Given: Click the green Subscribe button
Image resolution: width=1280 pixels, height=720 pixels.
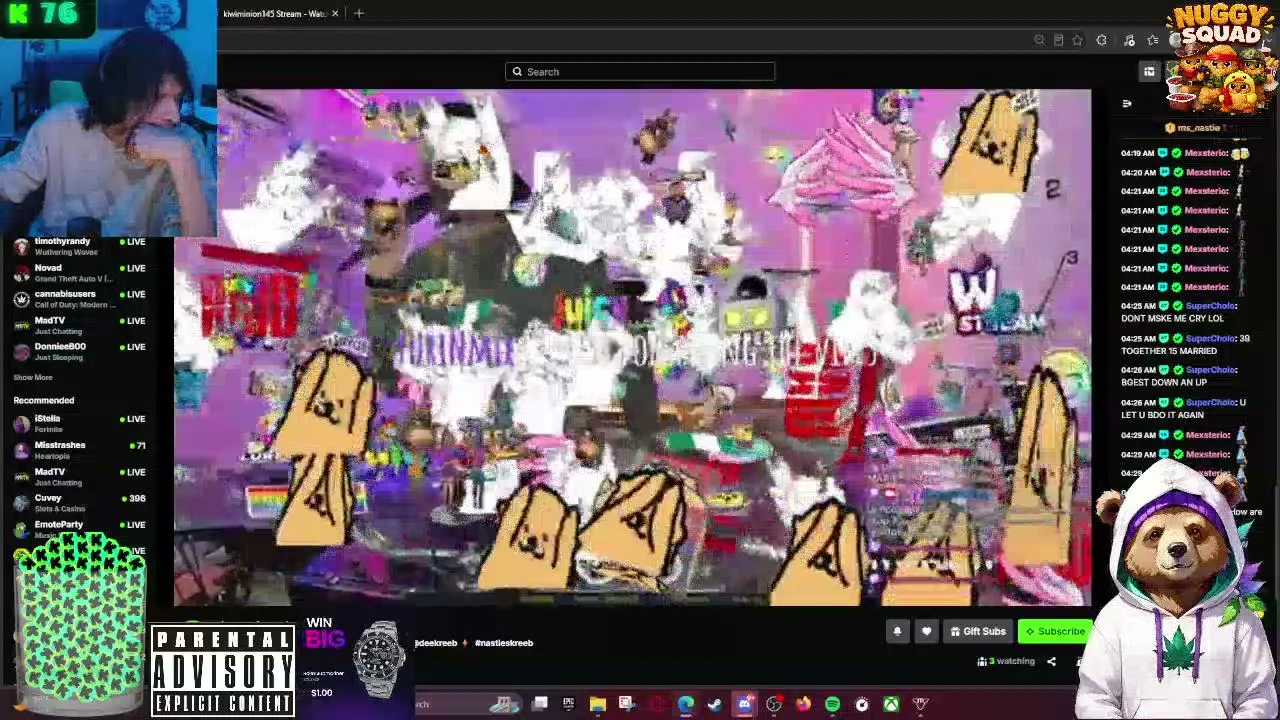Looking at the screenshot, I should (x=1055, y=631).
